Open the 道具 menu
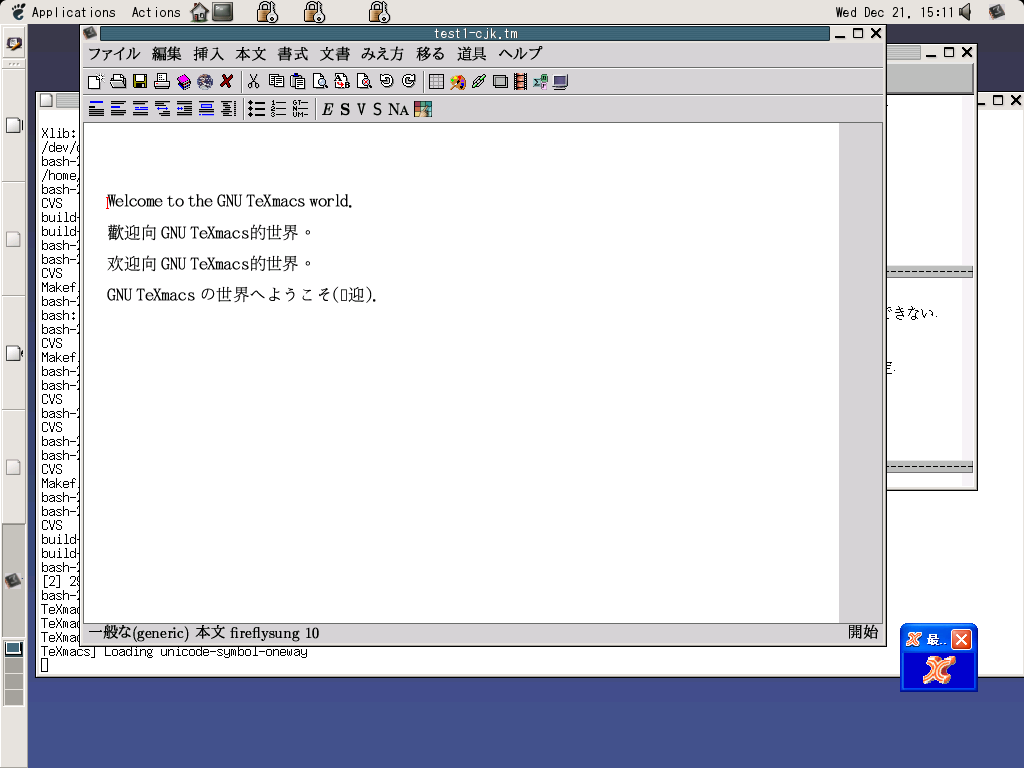The width and height of the screenshot is (1024, 768). point(472,54)
